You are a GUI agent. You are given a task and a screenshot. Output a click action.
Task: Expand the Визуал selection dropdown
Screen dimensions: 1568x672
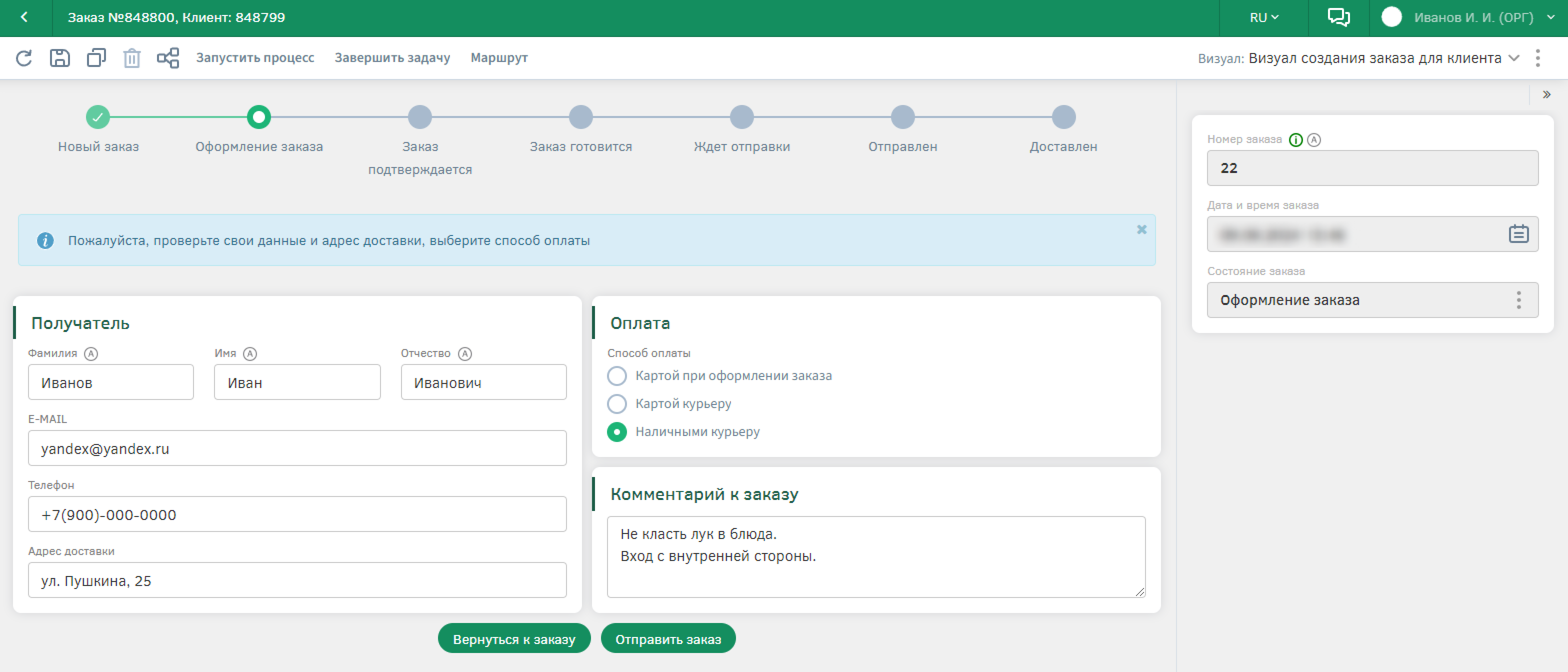pos(1513,58)
